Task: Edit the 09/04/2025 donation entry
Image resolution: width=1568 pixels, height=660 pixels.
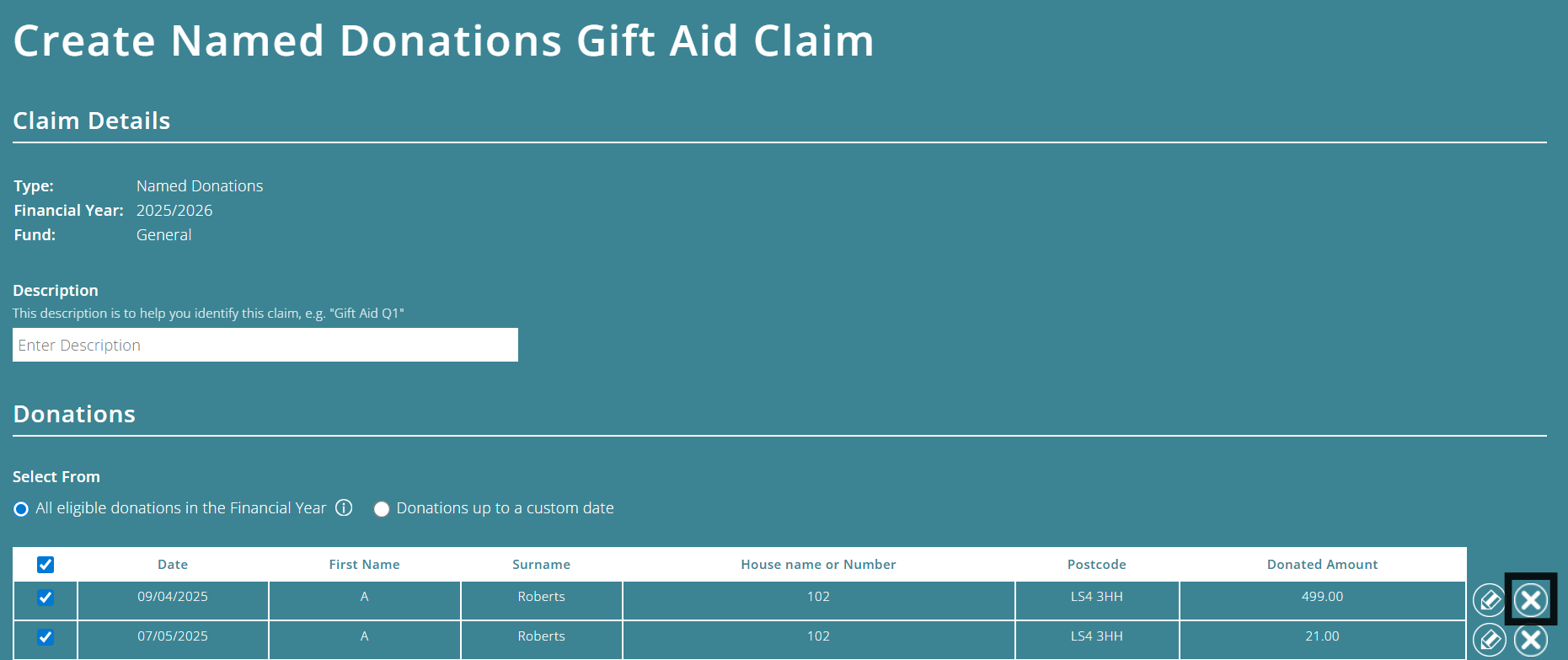Action: tap(1489, 599)
